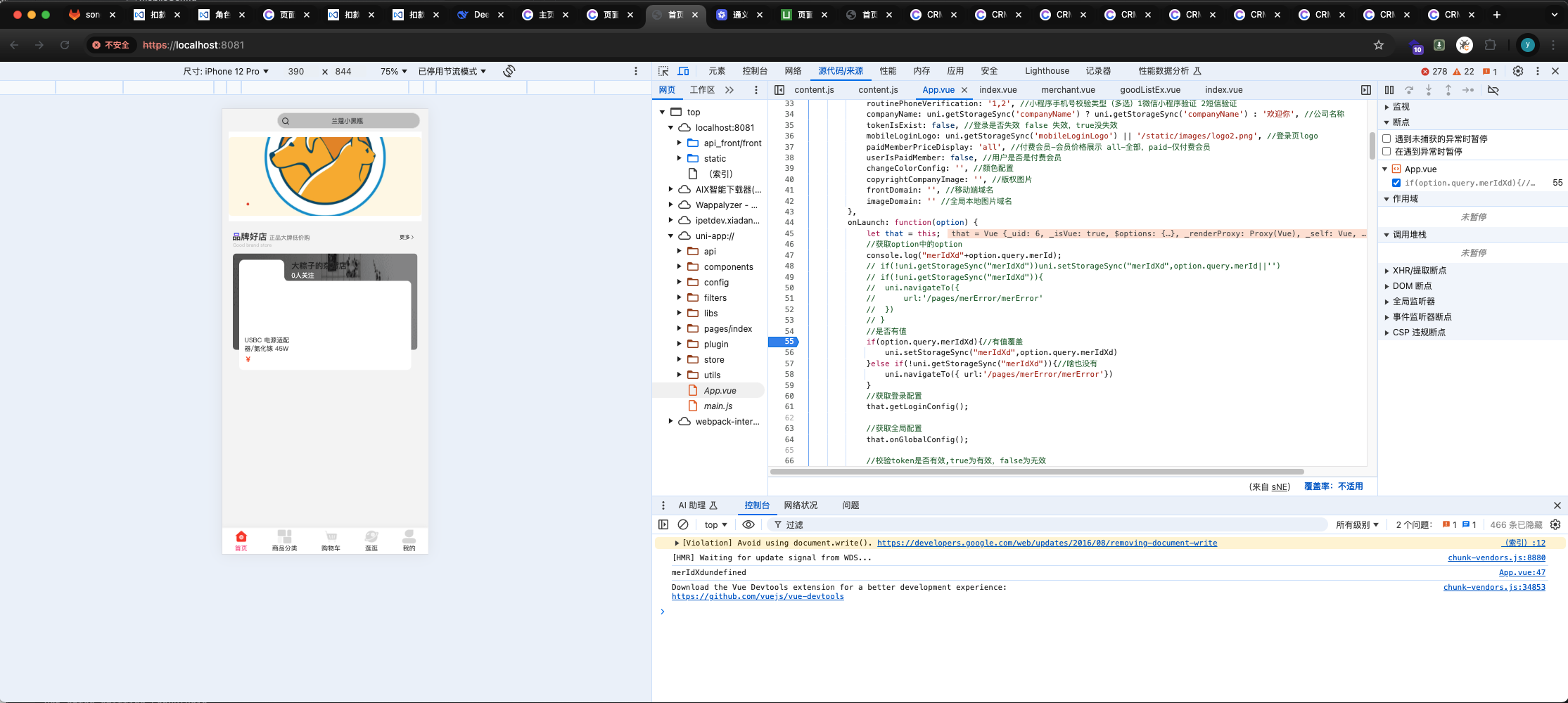Toggle the debugger sidebar pane icon
The image size is (1568, 703).
1366,90
